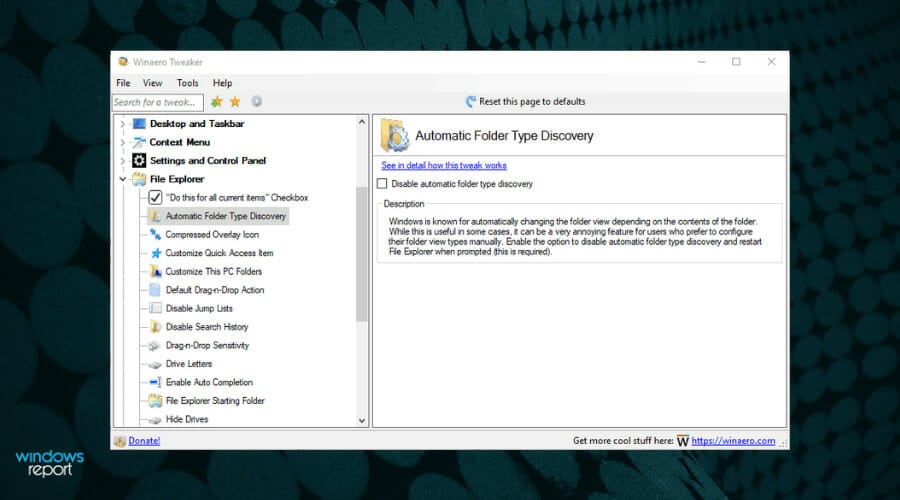This screenshot has width=900, height=500.
Task: Select 'Automatic Folder Type Discovery' row text
Action: click(x=226, y=216)
